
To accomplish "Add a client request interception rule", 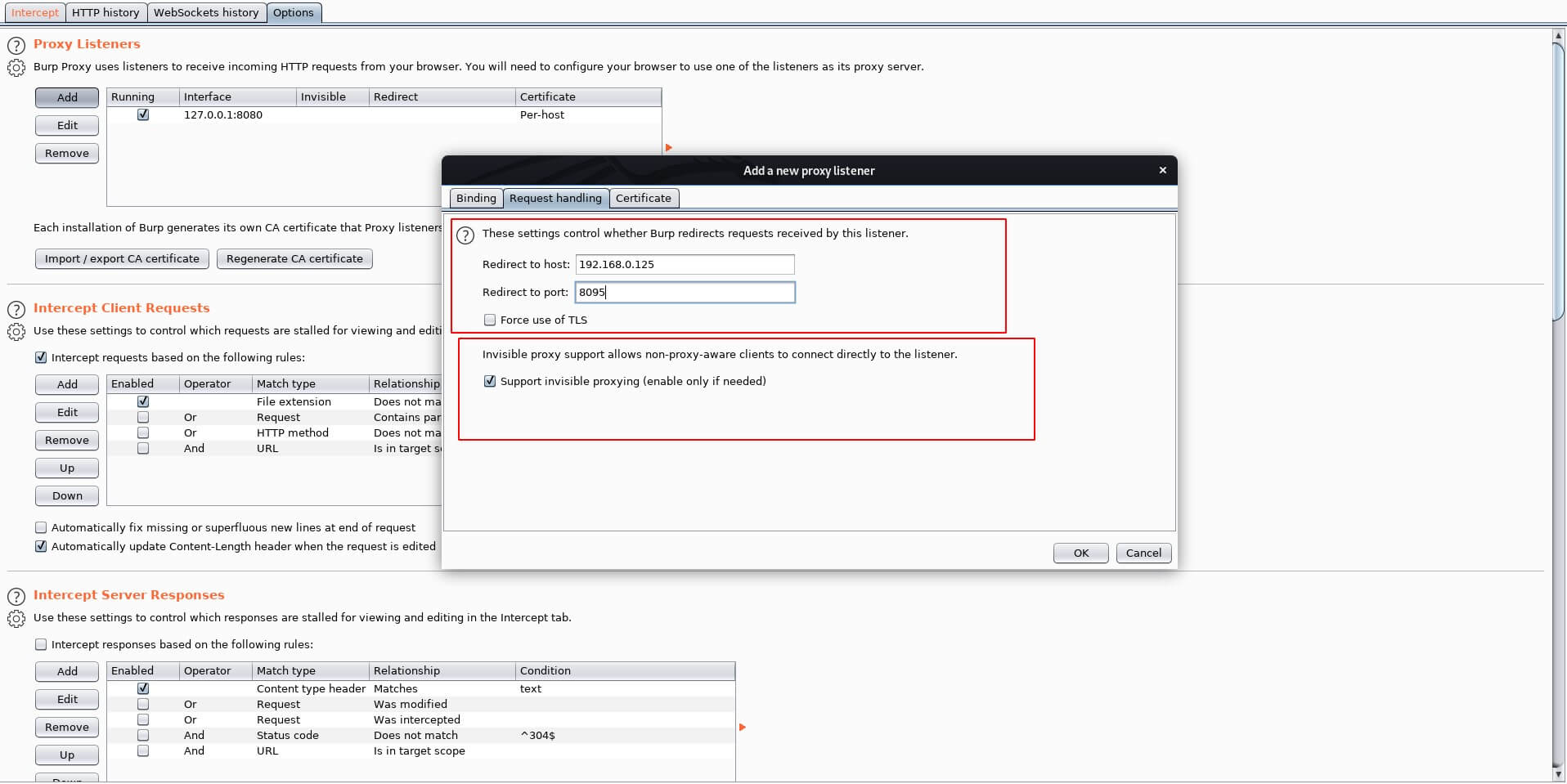I will pos(67,384).
